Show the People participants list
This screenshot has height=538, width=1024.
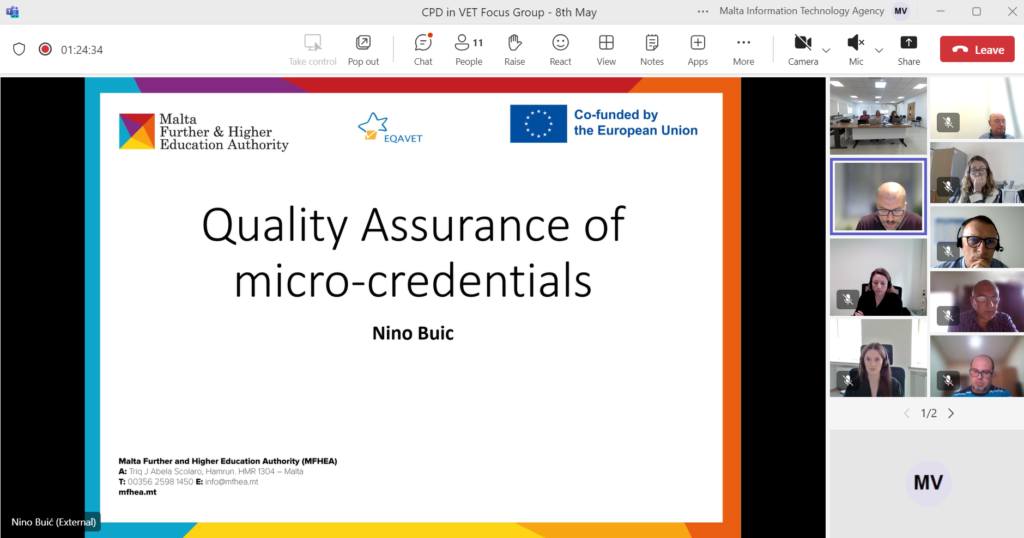tap(468, 49)
